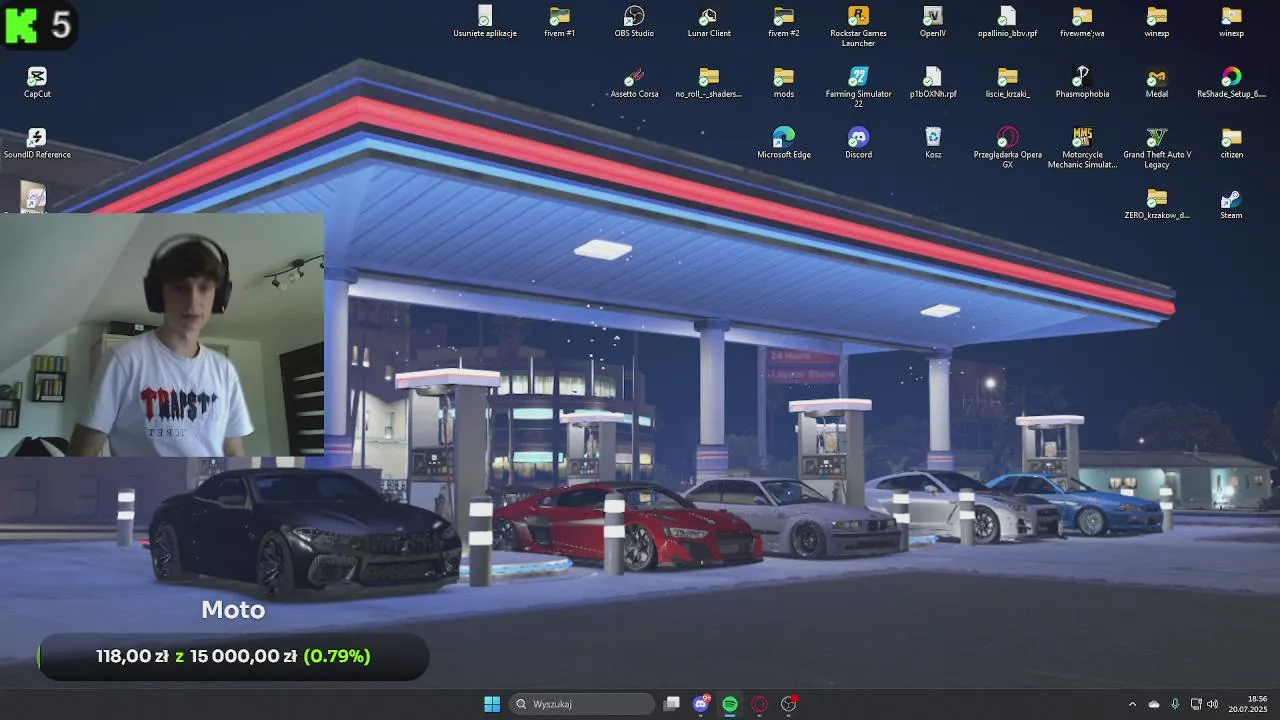Open the no_roll_-_shaders folder

[x=709, y=83]
